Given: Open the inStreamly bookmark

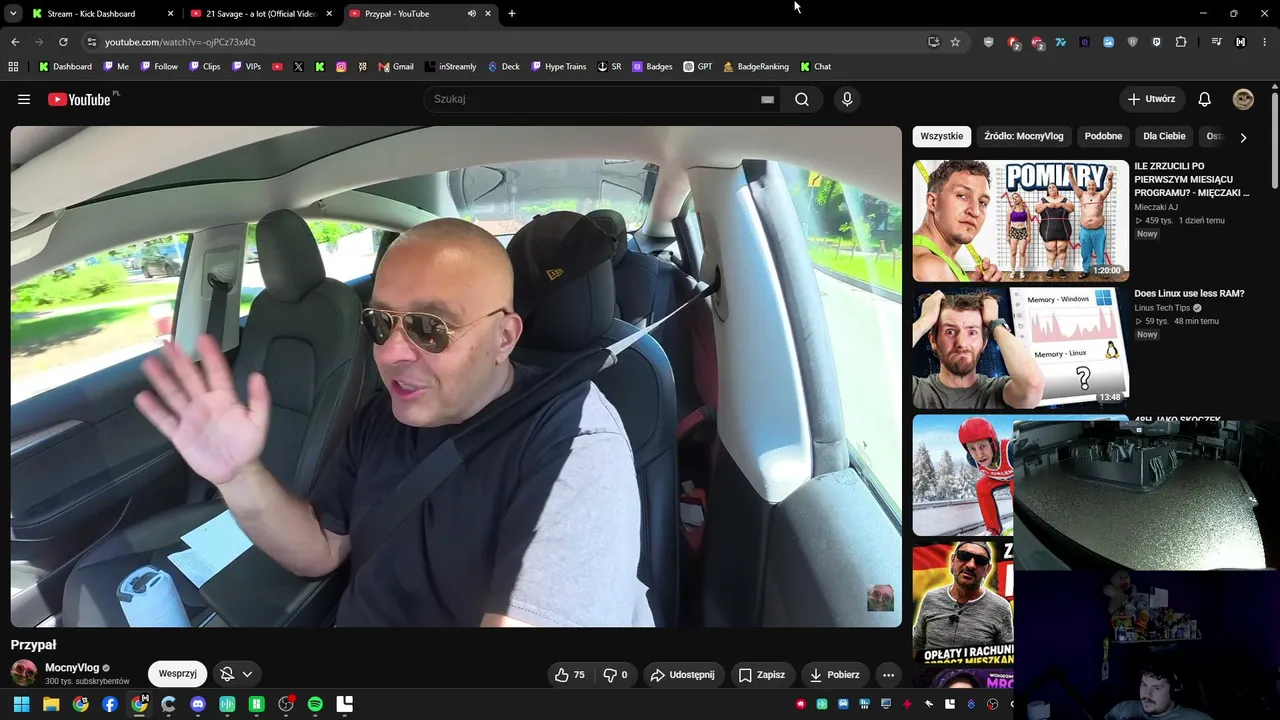Looking at the screenshot, I should 450,67.
